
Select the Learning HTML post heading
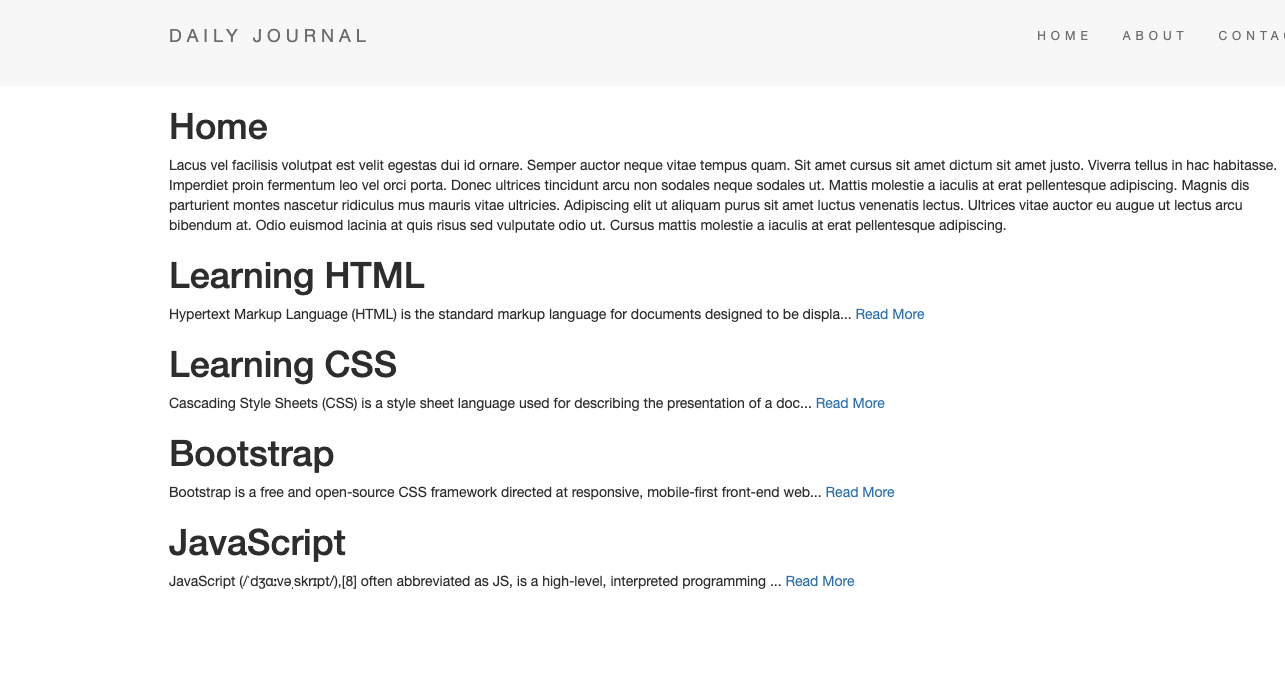[296, 275]
